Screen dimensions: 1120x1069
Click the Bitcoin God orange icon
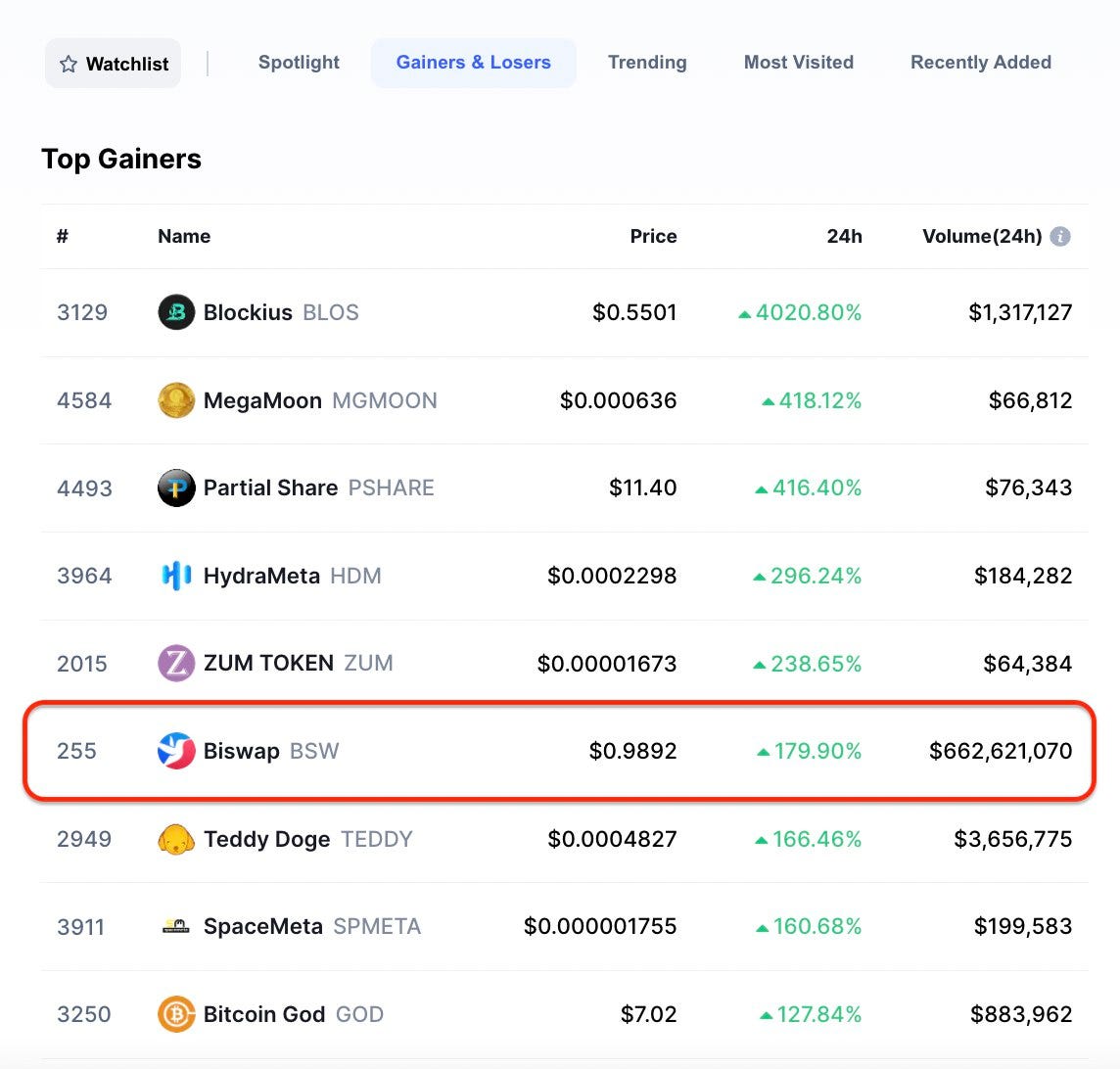175,1014
